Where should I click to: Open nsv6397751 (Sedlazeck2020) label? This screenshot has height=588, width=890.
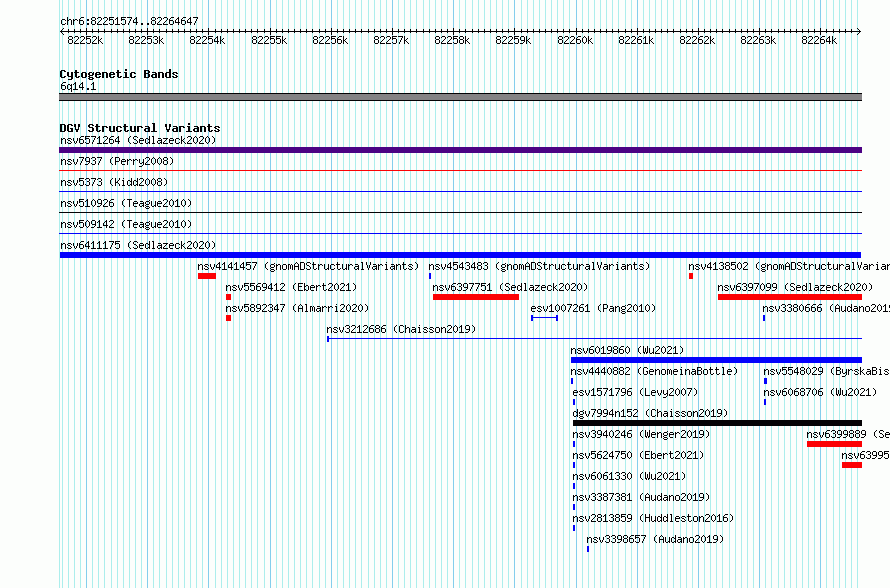point(510,287)
